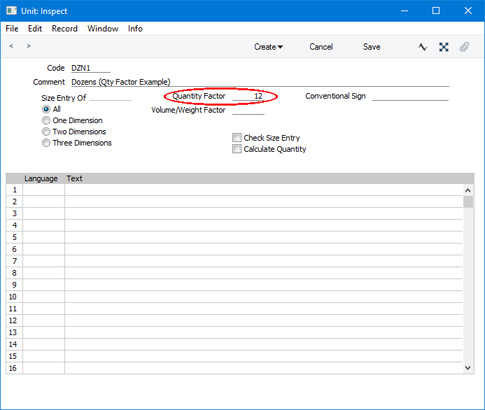This screenshot has height=410, width=485.
Task: Tick the Calculate Quantity checkbox
Action: coord(237,149)
